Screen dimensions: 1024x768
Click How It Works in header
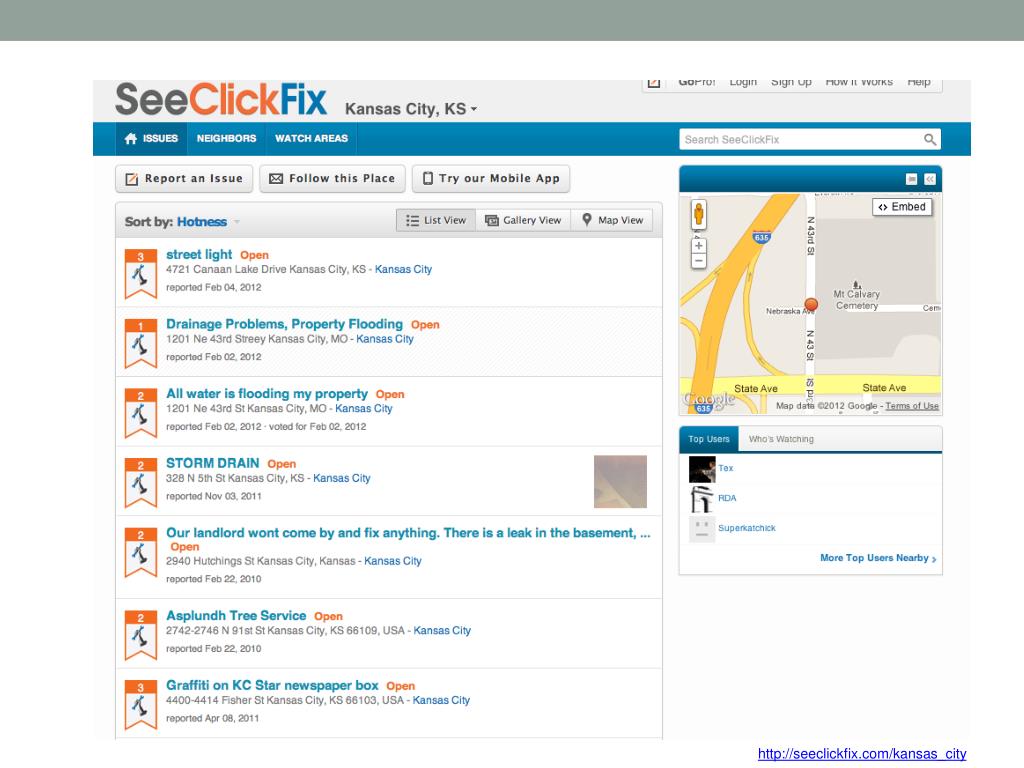(x=859, y=82)
